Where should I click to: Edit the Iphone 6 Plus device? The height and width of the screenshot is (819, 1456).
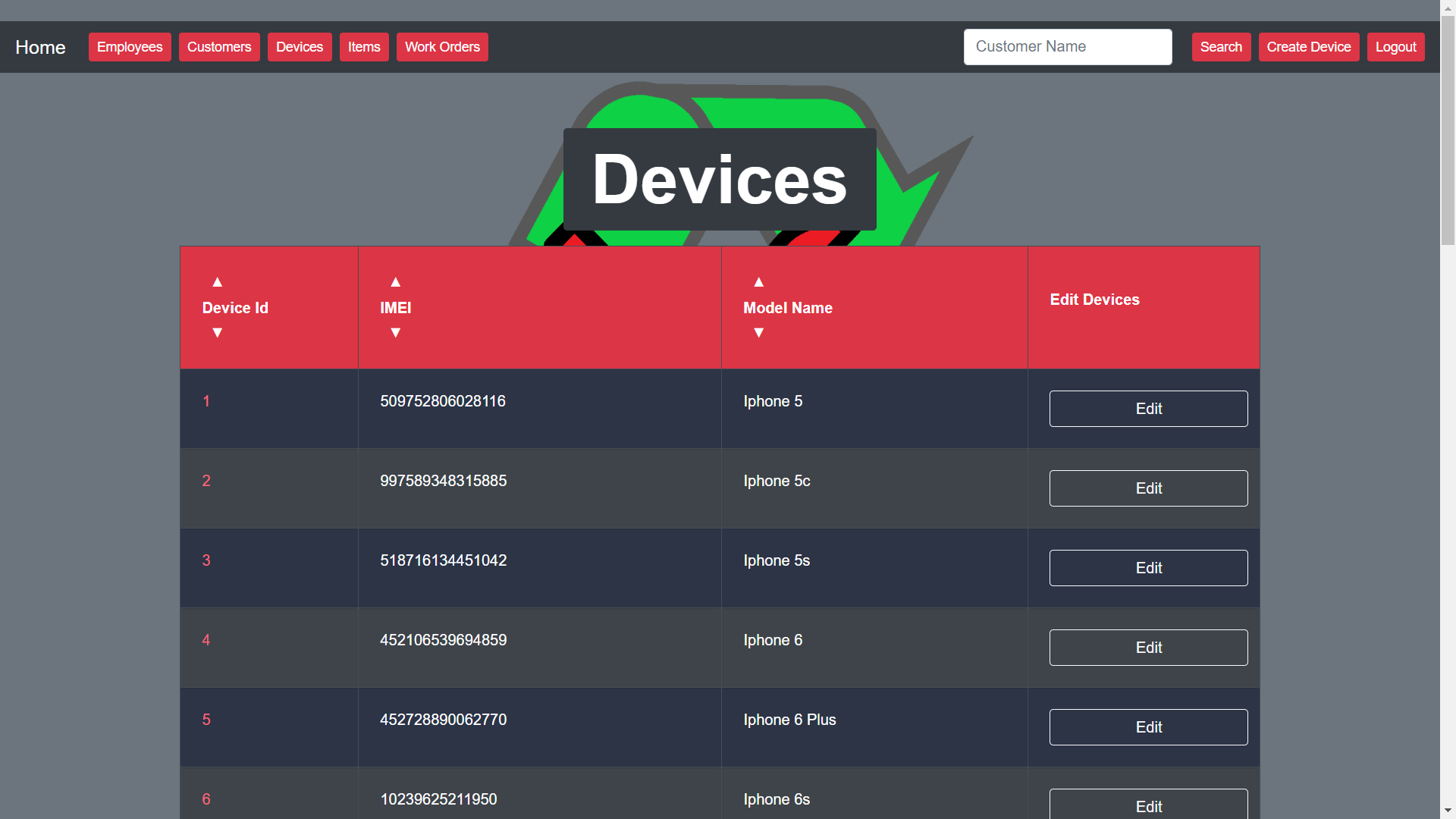click(1148, 727)
